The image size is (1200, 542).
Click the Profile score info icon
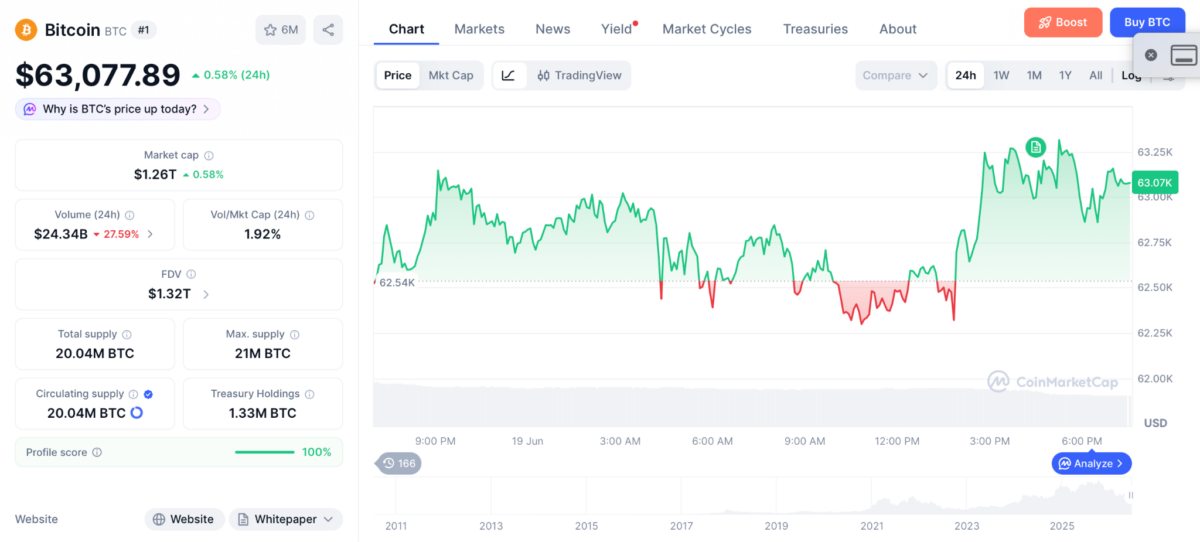click(97, 452)
